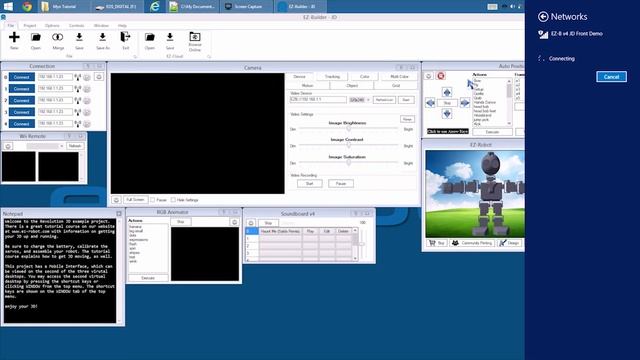This screenshot has width=640, height=360.
Task: Click the red stop icon in Auto Position
Action: [x=441, y=76]
